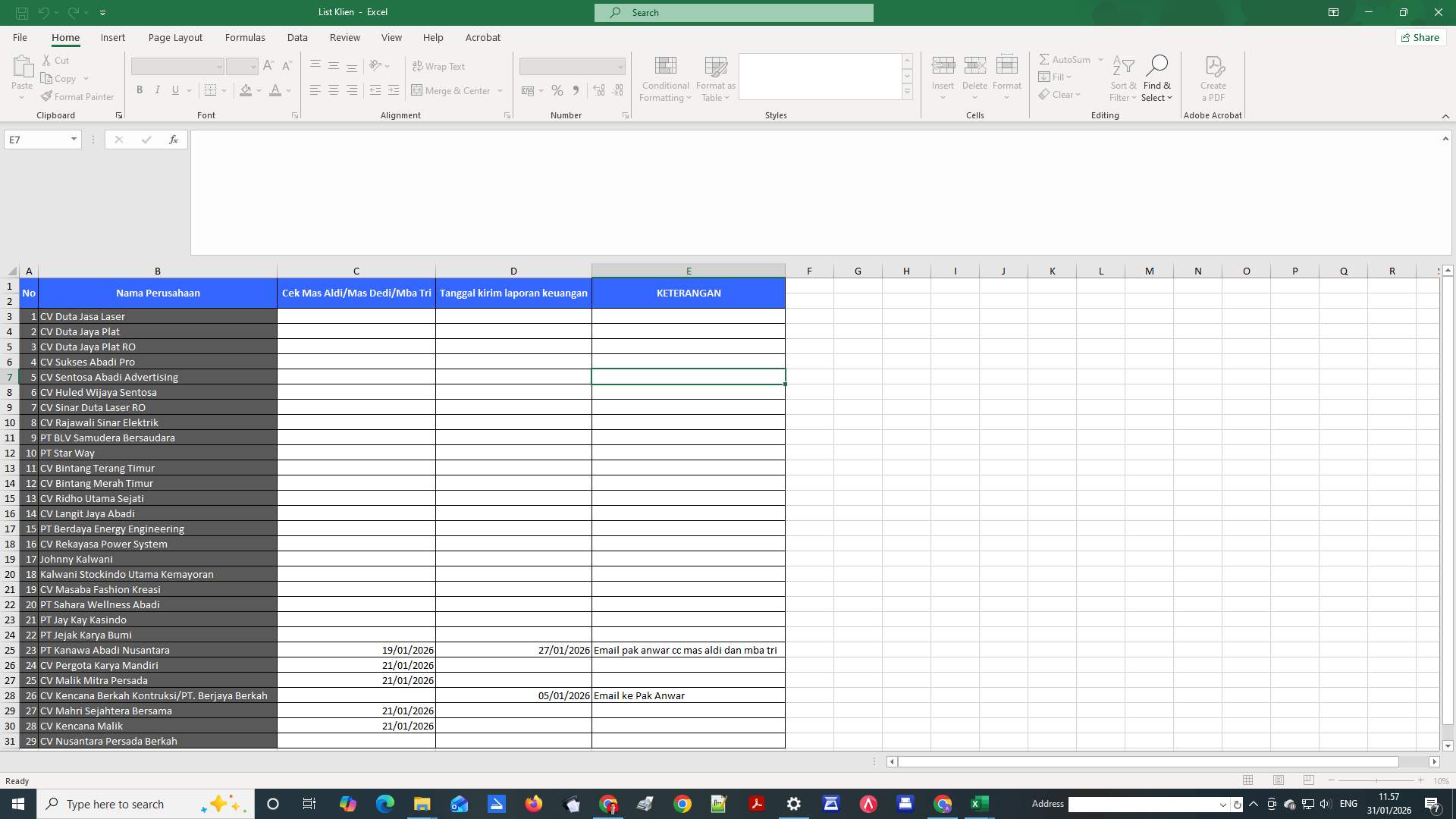Enable Wrap Text for the selection

pyautogui.click(x=440, y=67)
